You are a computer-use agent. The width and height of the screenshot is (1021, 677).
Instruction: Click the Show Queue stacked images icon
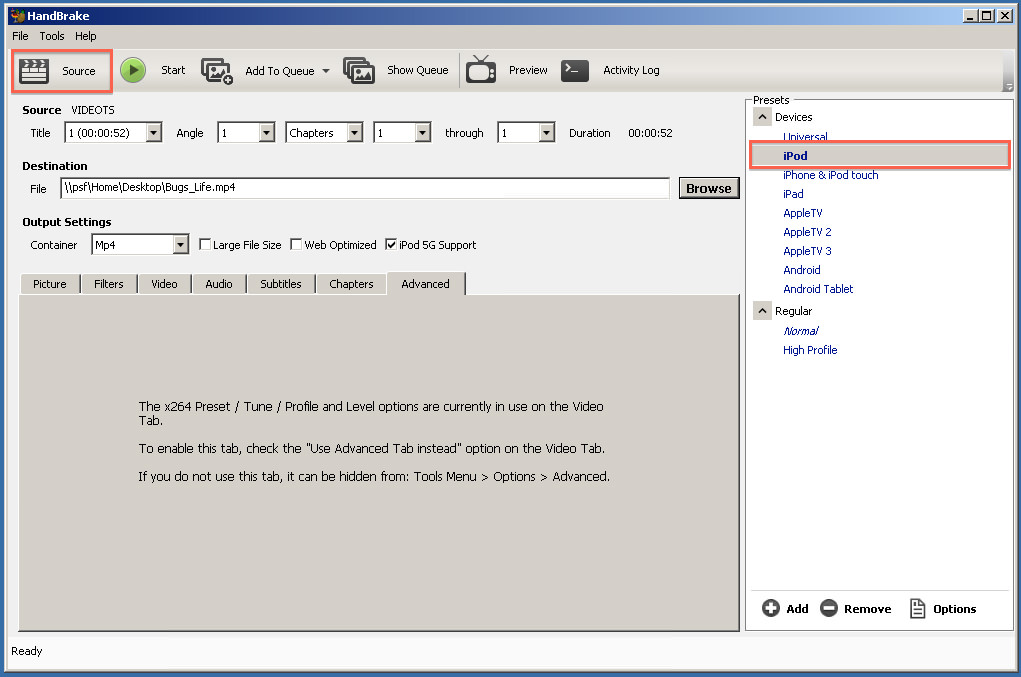tap(359, 70)
